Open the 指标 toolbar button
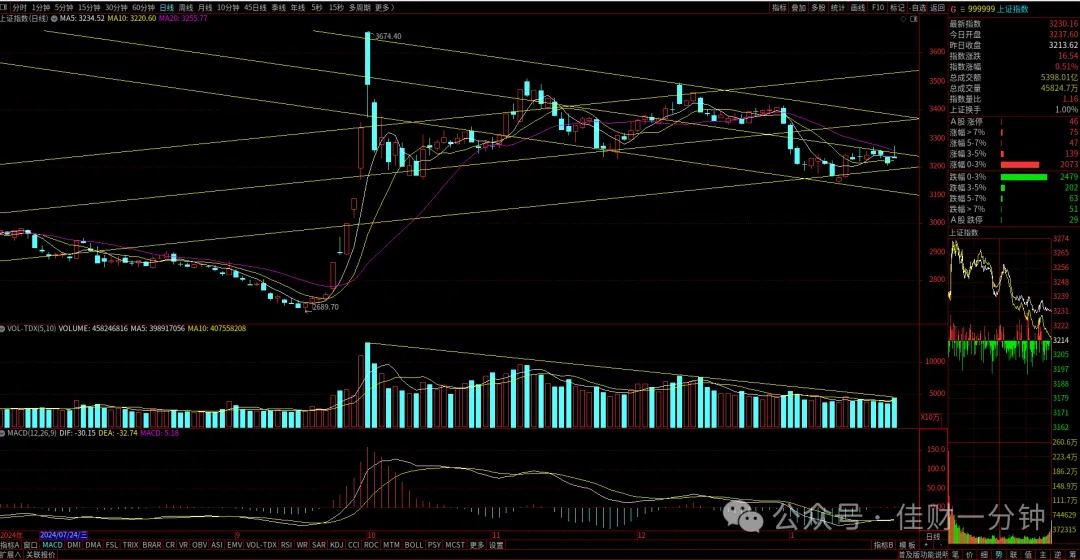The width and height of the screenshot is (1080, 560). click(x=779, y=8)
